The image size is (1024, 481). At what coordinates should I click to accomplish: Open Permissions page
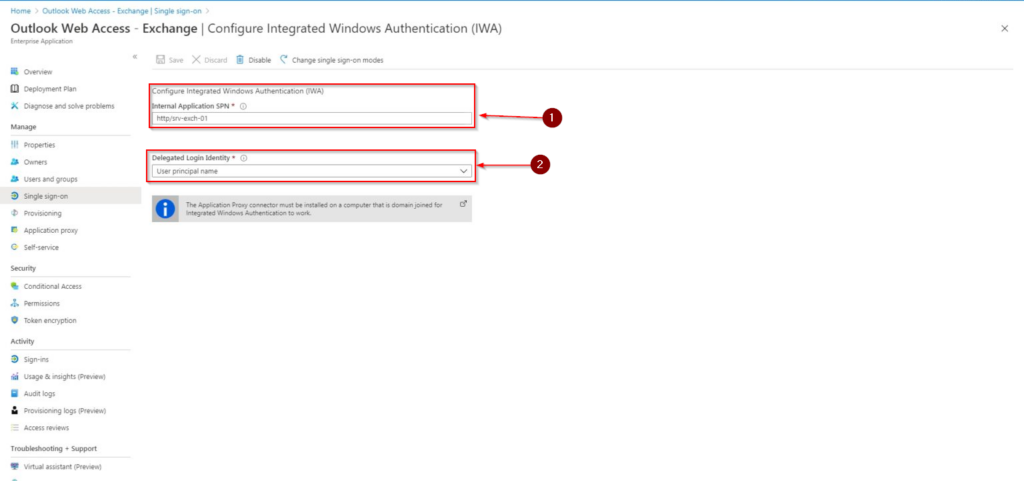(42, 303)
